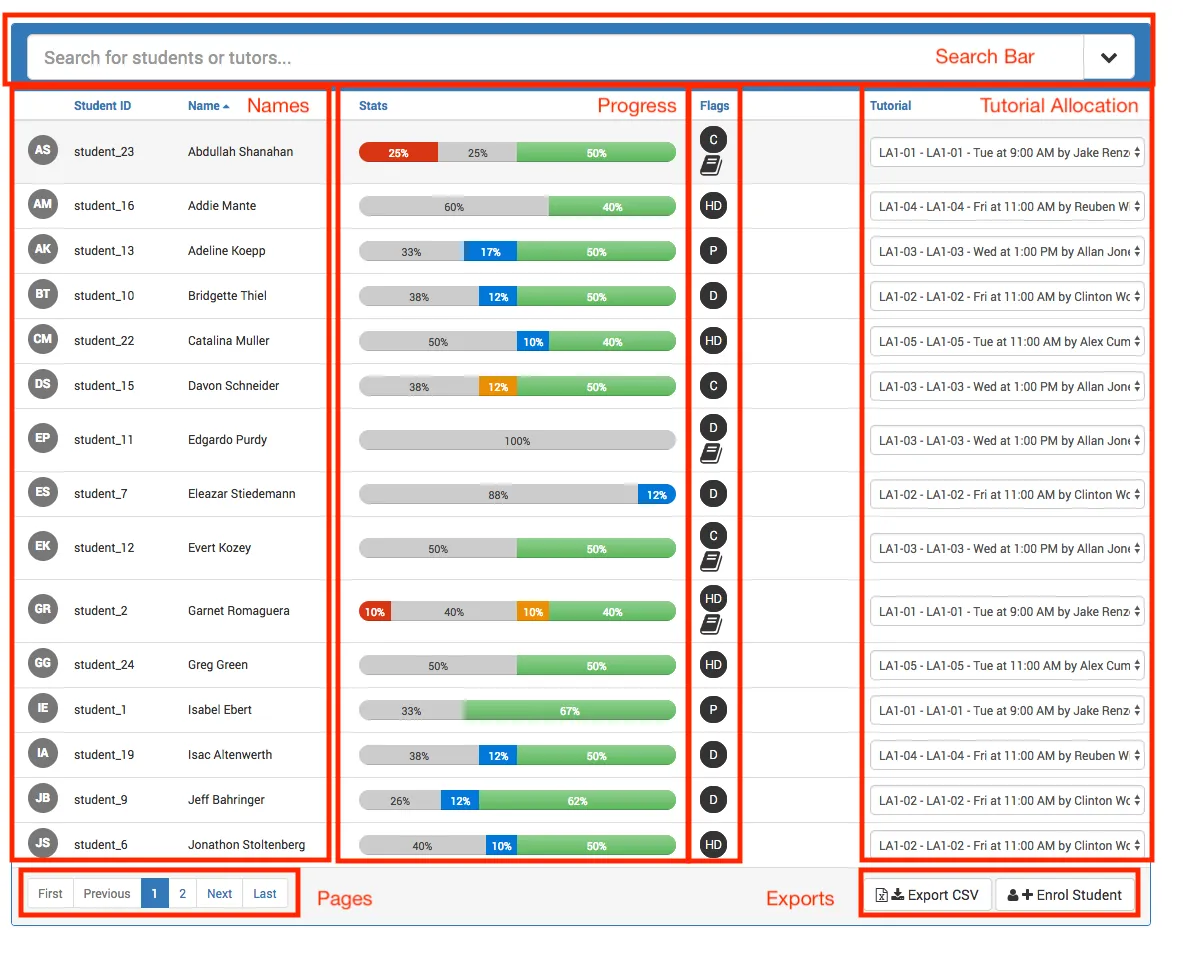
Task: Open tutorial dropdown for Greg Green
Action: (x=1006, y=666)
